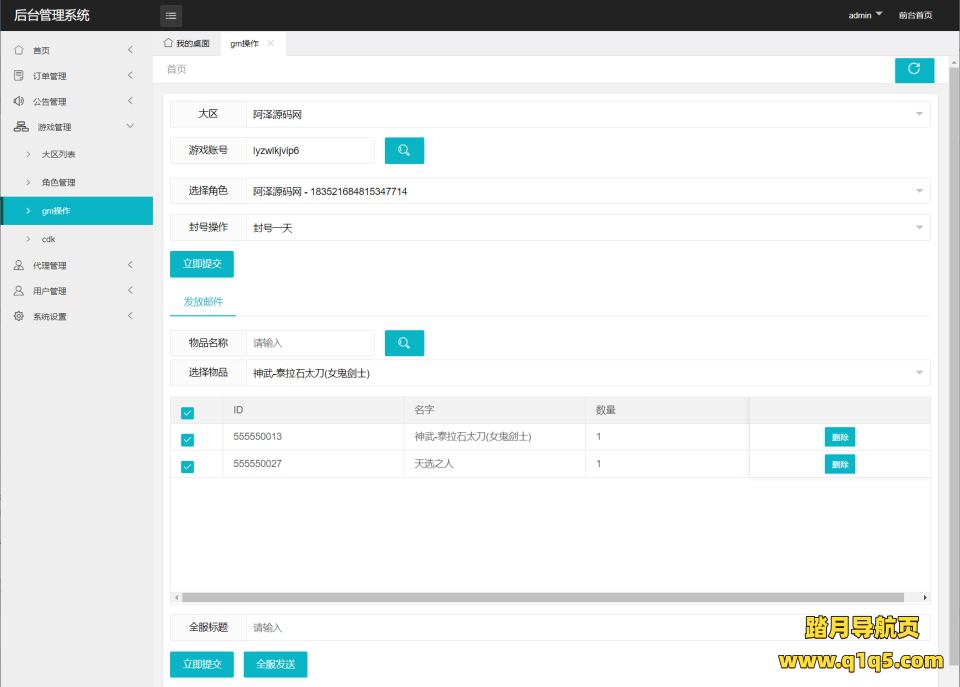Image resolution: width=960 pixels, height=687 pixels.
Task: Uncheck the row with ID 555550013
Action: 187,439
